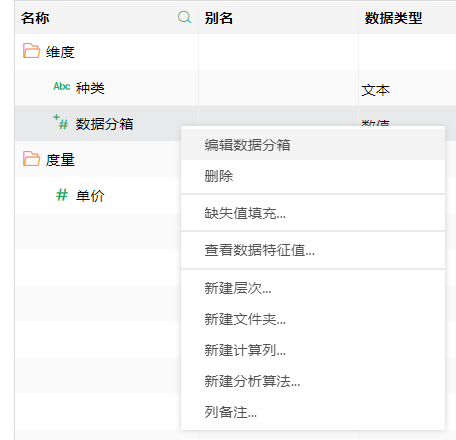Click the 度量 folder icon
Viewport: 456px width, 440px height.
31,159
